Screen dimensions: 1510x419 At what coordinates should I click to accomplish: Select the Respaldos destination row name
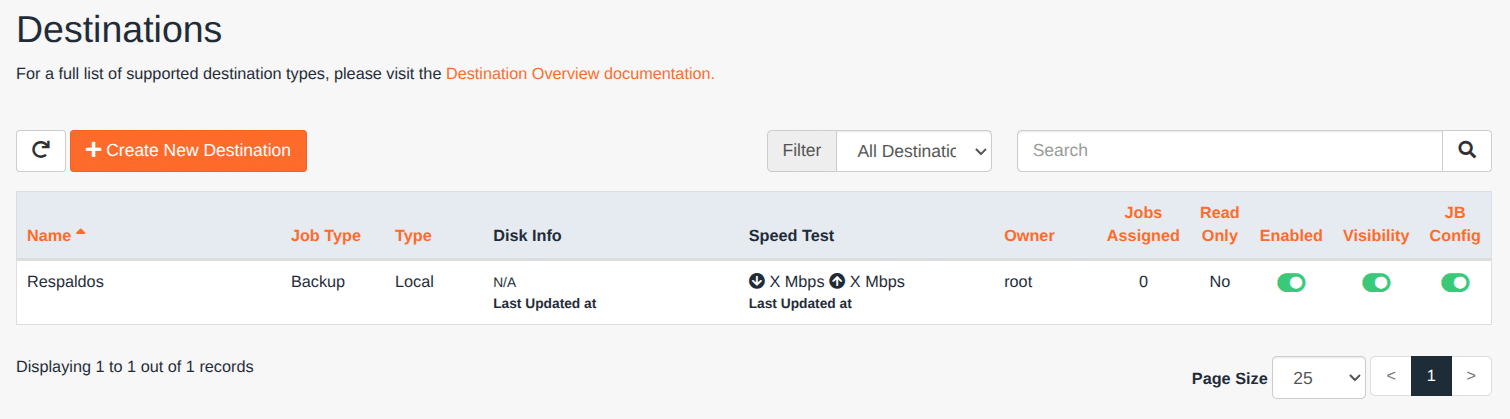65,282
